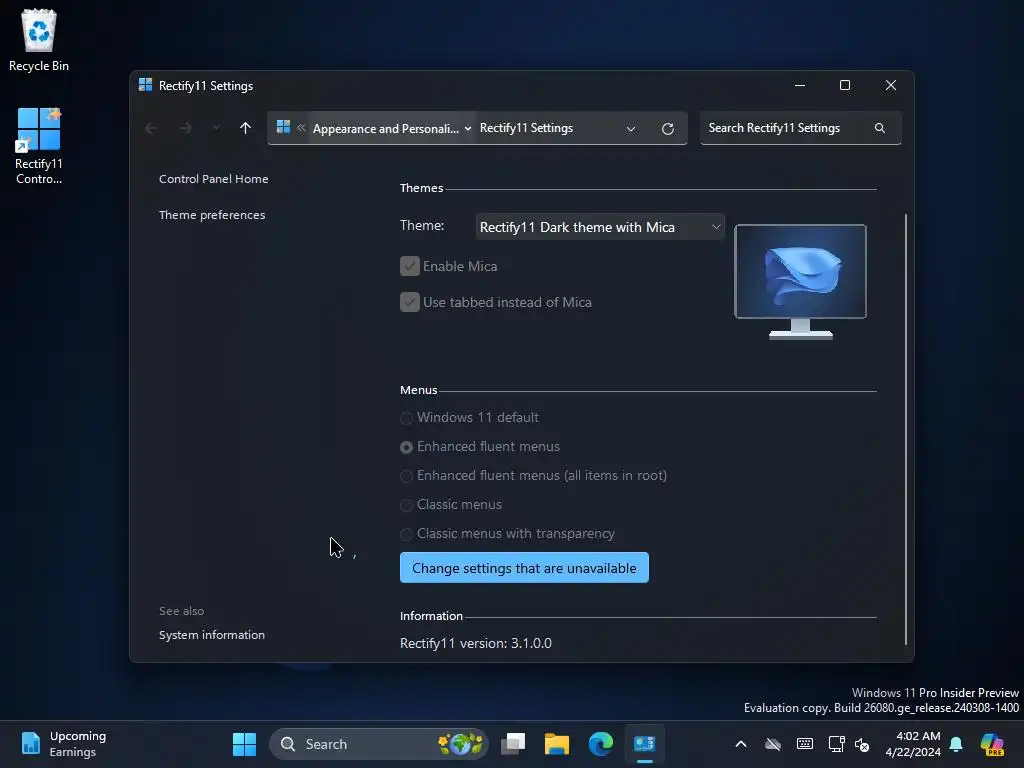
Task: Select Enhanced fluent menus all items in root
Action: [x=406, y=475]
